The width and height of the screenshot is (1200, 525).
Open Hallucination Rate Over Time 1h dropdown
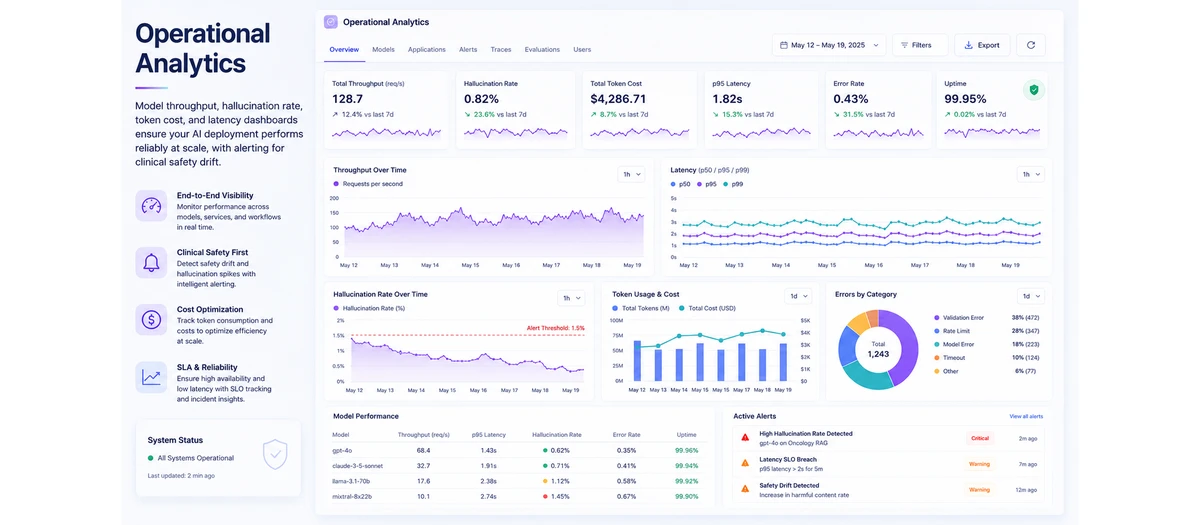coord(570,297)
